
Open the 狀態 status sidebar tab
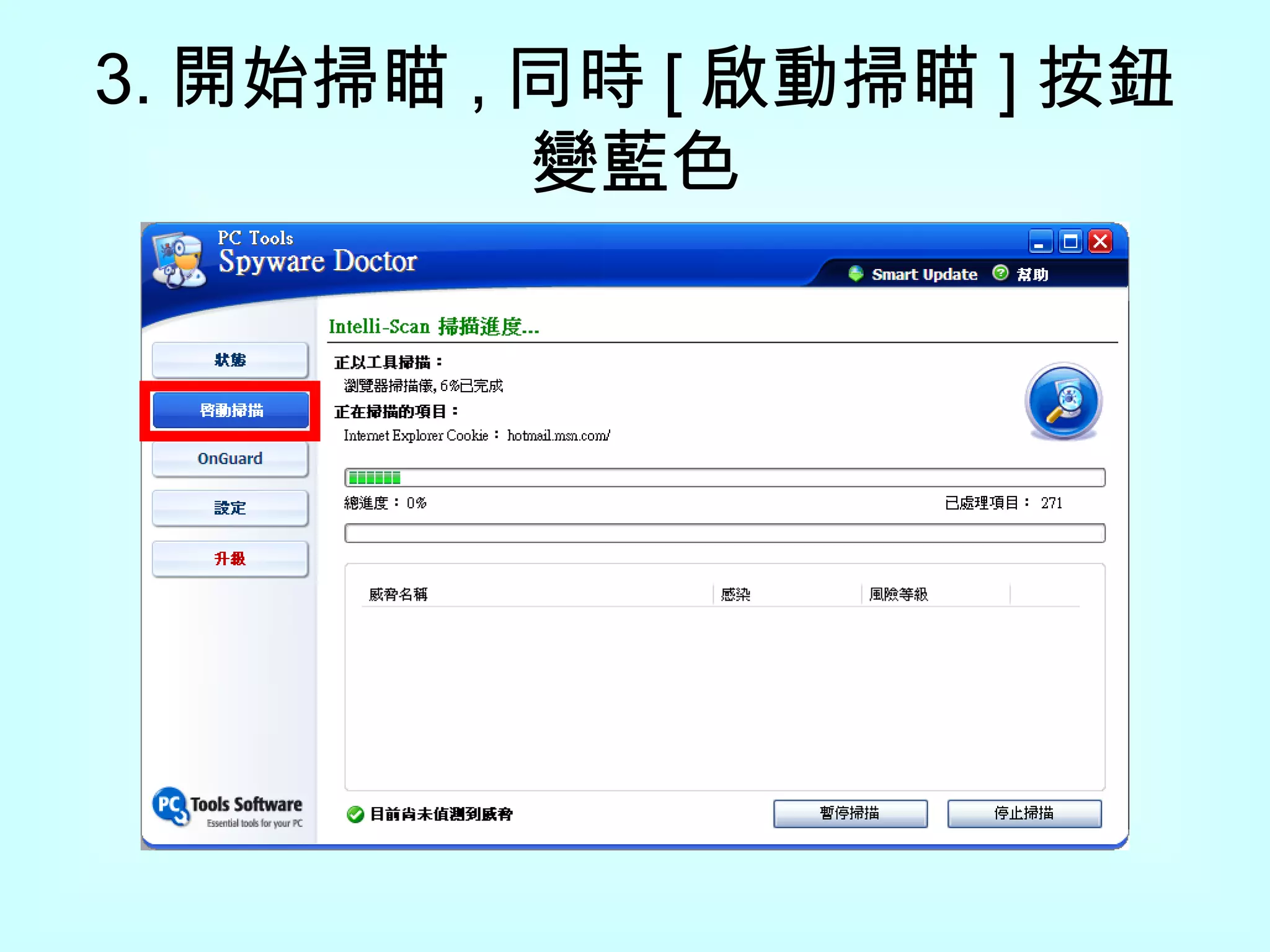click(x=230, y=360)
